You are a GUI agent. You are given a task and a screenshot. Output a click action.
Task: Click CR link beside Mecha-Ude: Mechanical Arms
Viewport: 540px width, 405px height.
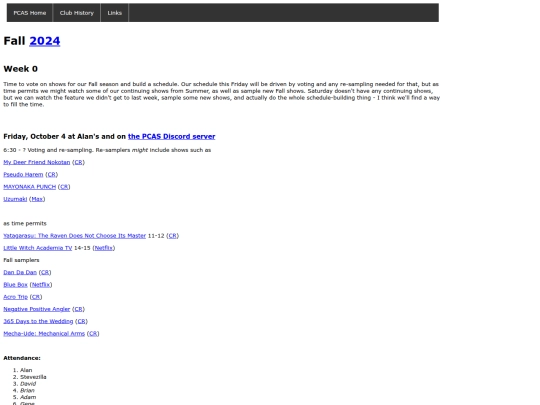click(93, 334)
